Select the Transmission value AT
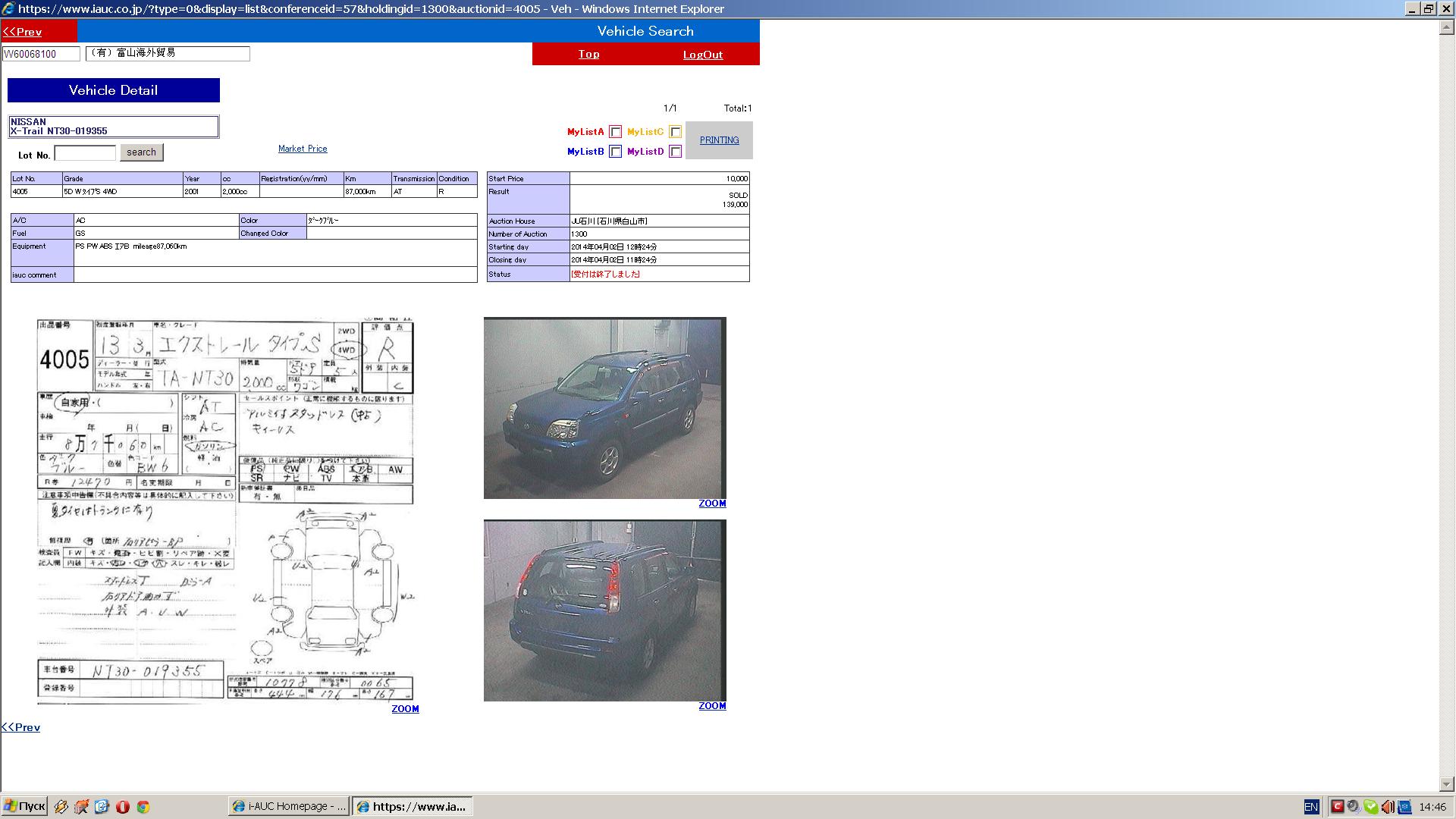The height and width of the screenshot is (819, 1456). click(414, 192)
